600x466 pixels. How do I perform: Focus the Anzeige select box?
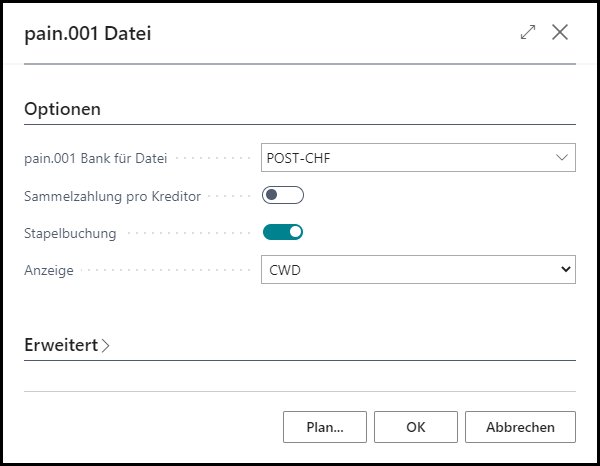(410, 269)
